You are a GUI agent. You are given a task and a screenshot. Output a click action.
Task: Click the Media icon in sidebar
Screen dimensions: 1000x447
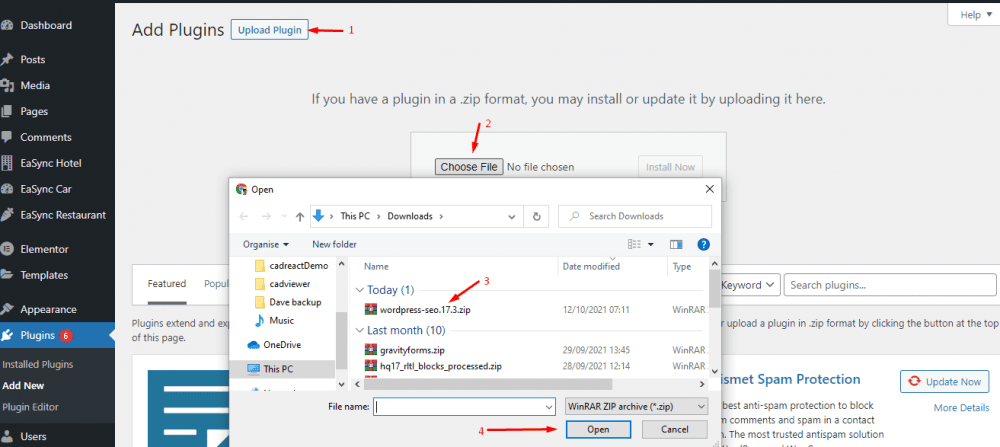point(7,85)
